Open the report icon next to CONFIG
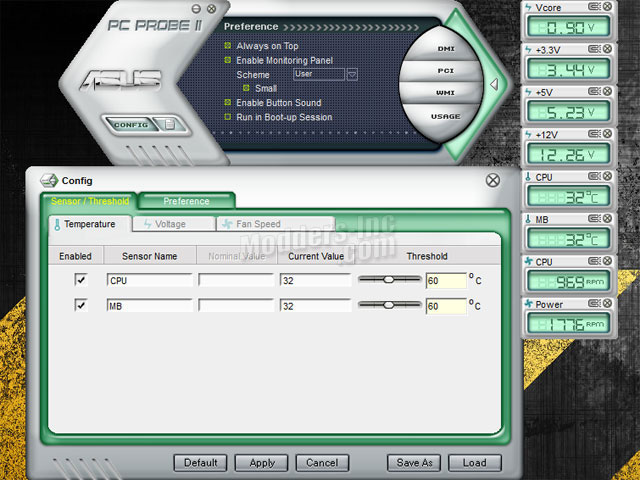 pos(168,125)
